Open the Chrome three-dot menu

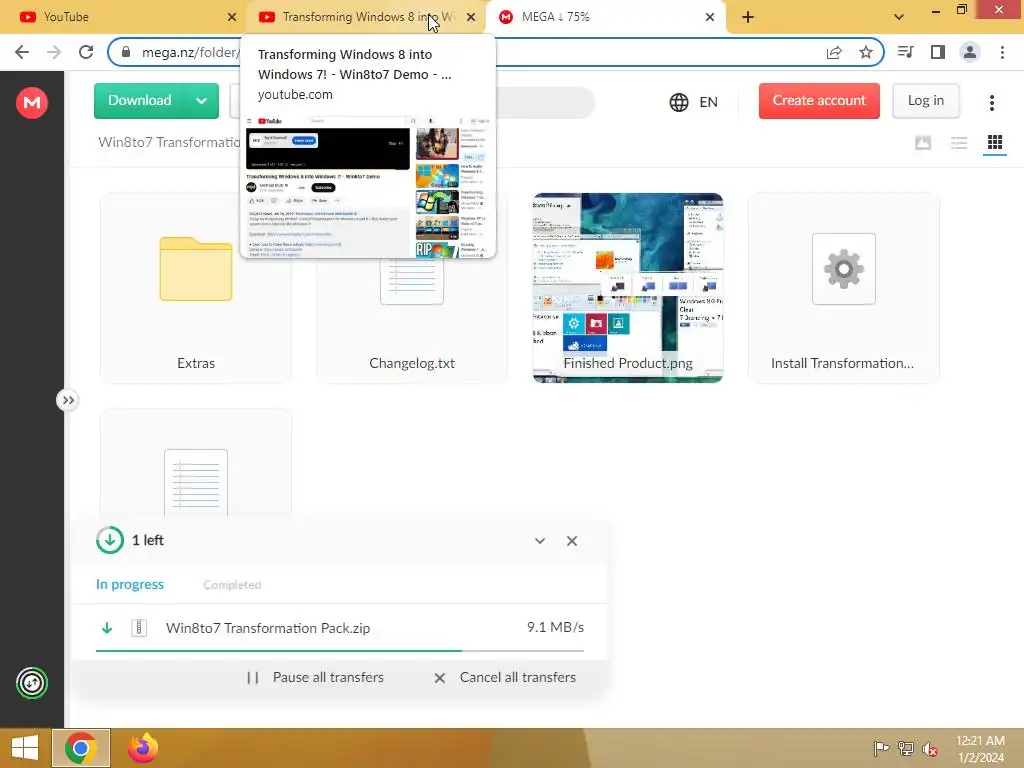(x=1002, y=52)
